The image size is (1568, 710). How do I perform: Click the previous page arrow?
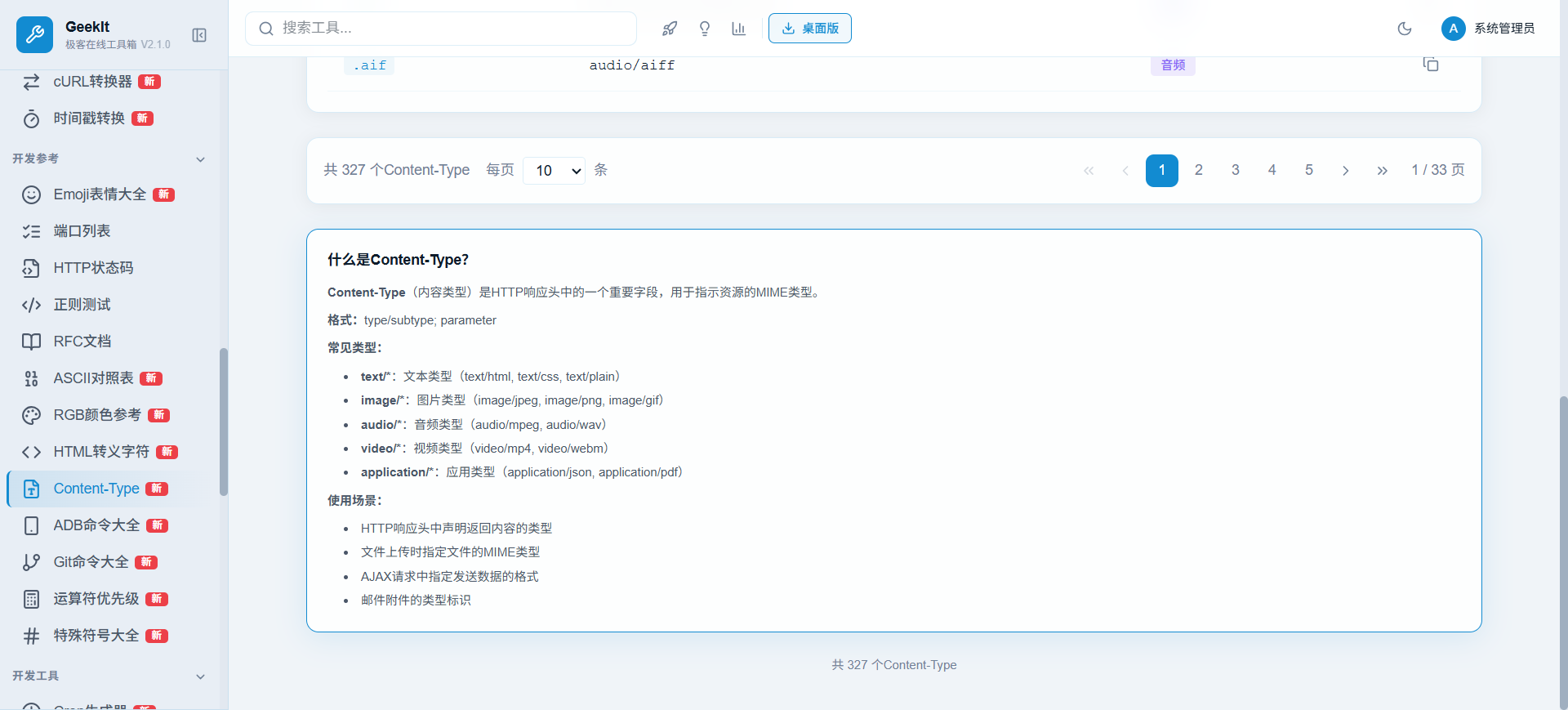(1125, 170)
